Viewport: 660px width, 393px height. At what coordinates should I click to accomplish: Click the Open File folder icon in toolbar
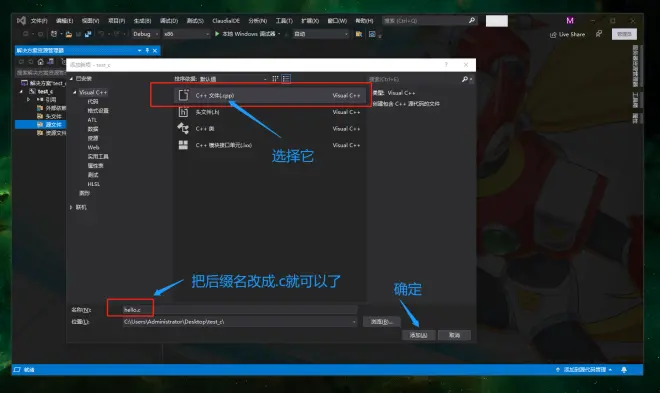69,34
